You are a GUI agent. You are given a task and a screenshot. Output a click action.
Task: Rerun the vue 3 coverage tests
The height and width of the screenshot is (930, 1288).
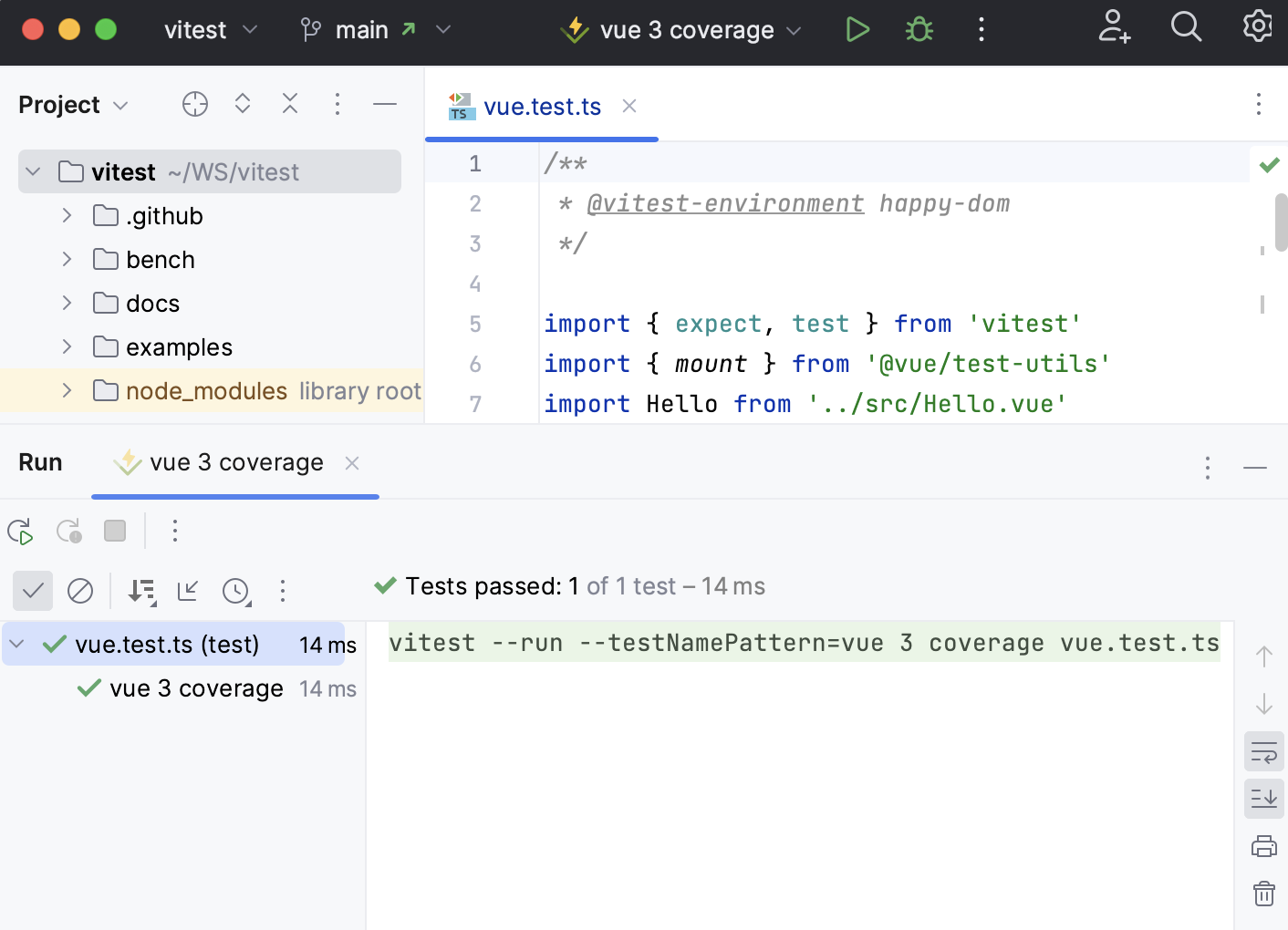[20, 532]
